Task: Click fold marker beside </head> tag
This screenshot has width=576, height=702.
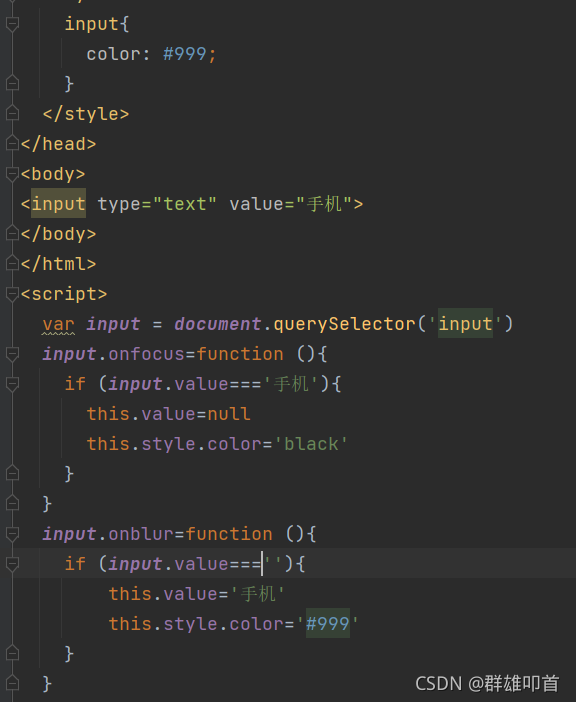Action: 13,144
